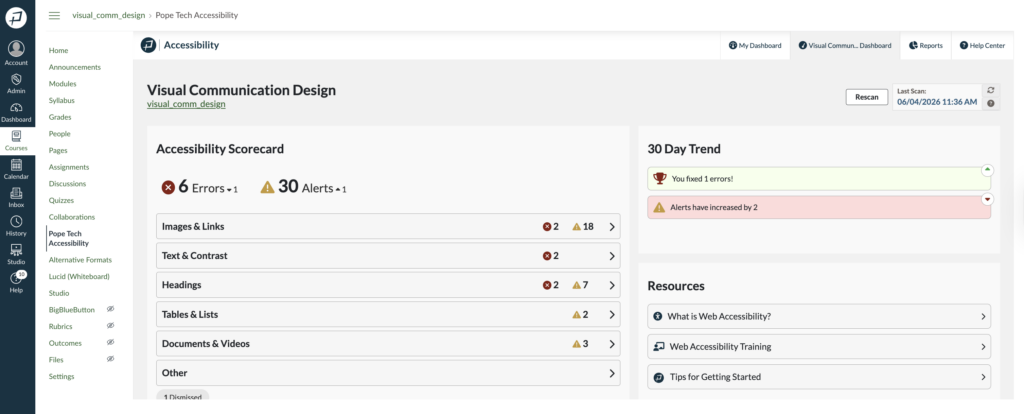Open the History clock icon
The width and height of the screenshot is (1024, 414).
coord(16,222)
